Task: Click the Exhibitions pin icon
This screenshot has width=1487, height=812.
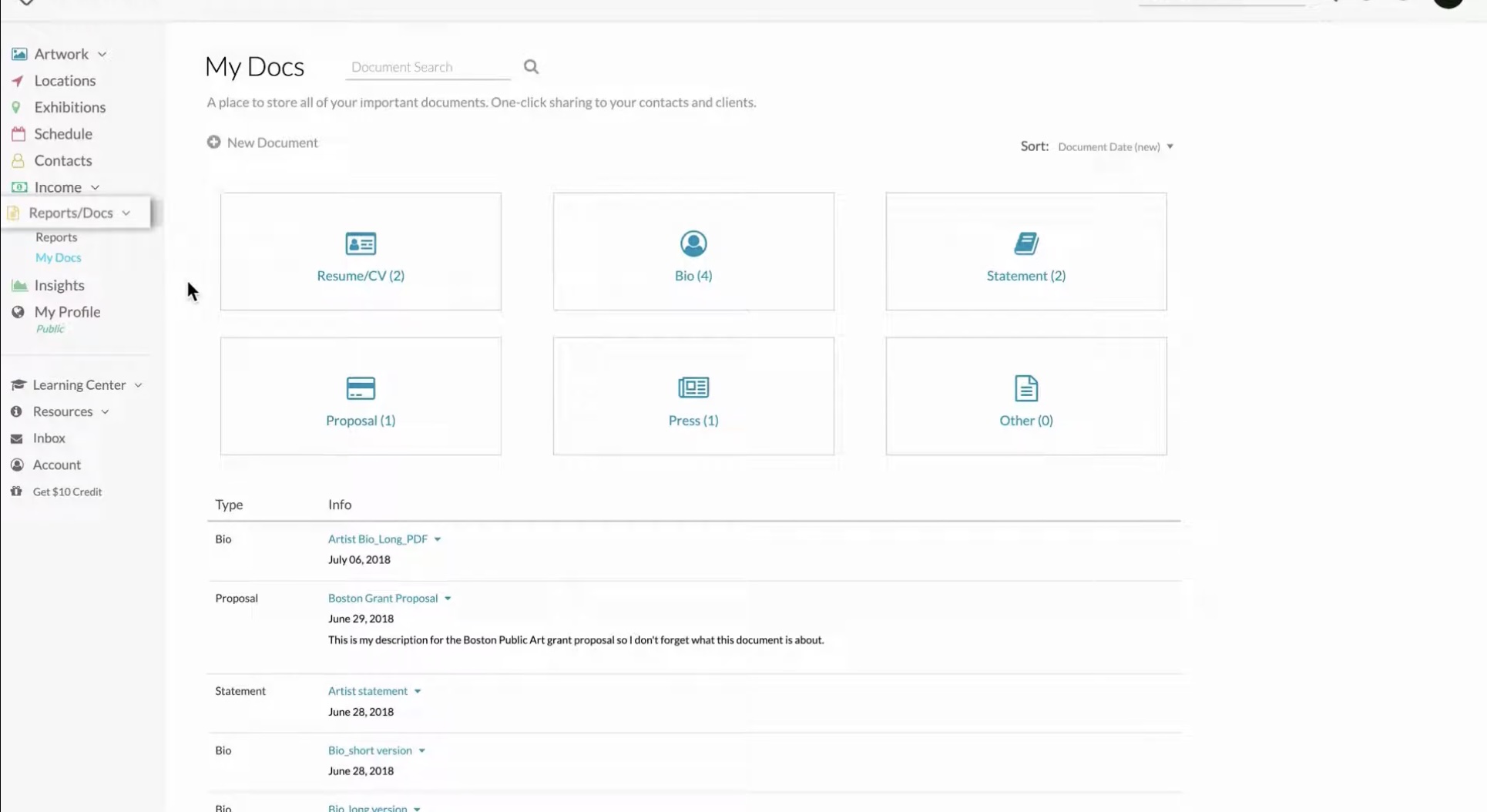Action: tap(16, 107)
